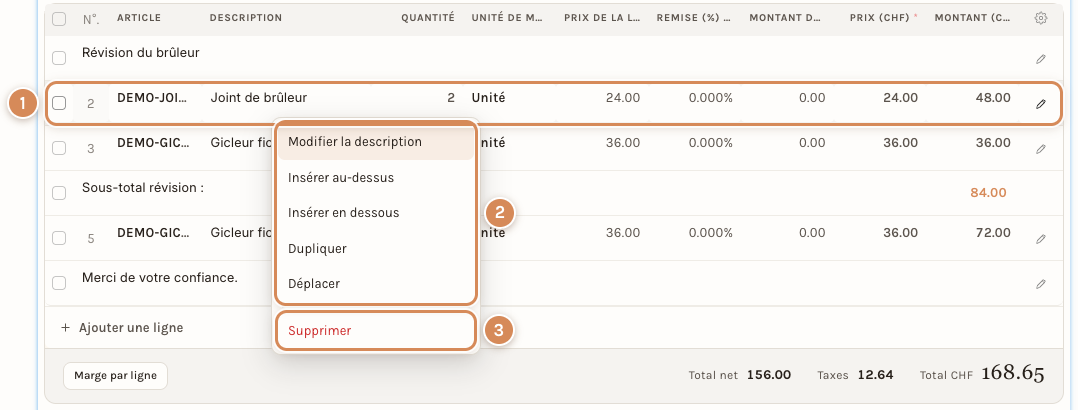Check the row 5 checkbox

click(x=59, y=238)
